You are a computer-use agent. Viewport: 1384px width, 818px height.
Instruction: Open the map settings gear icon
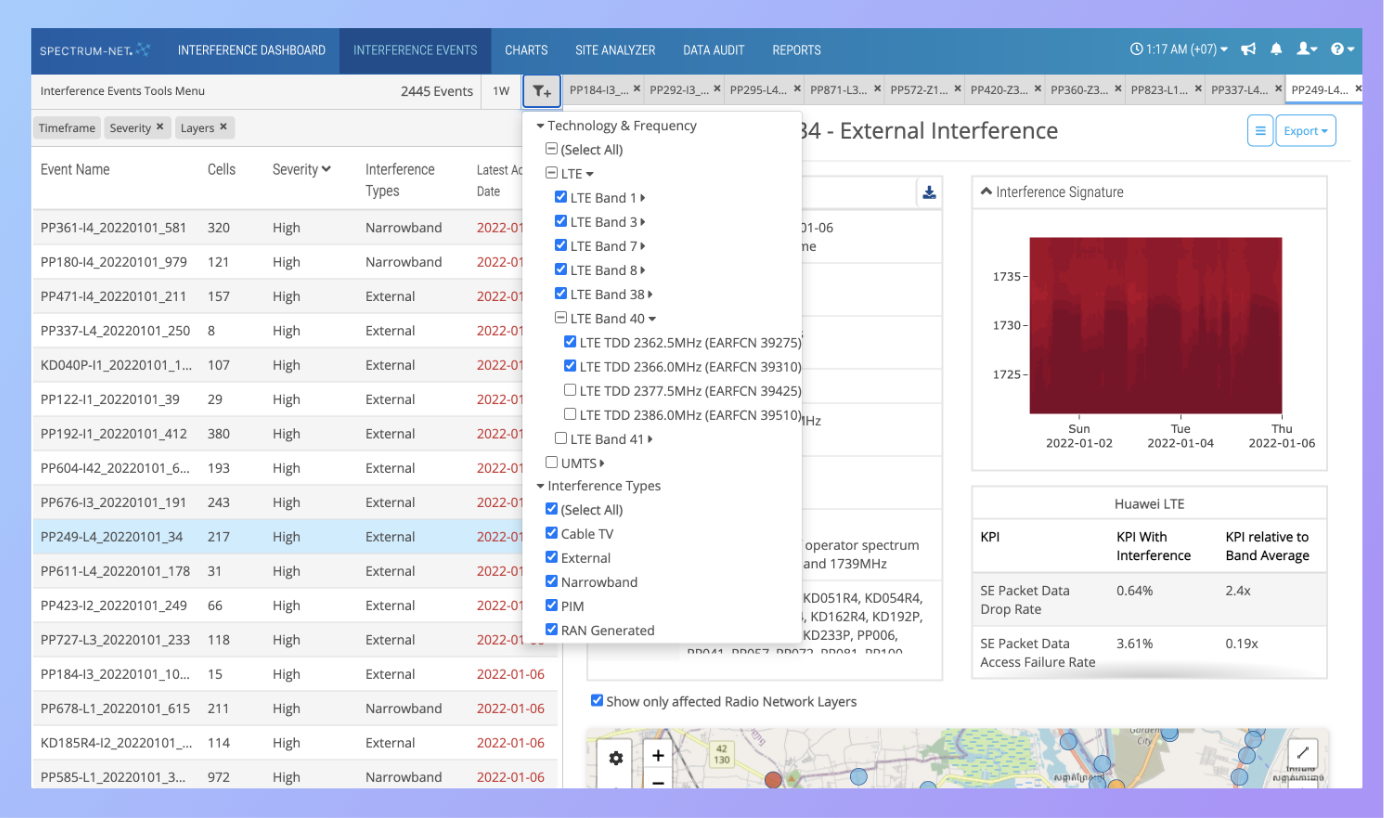click(615, 758)
